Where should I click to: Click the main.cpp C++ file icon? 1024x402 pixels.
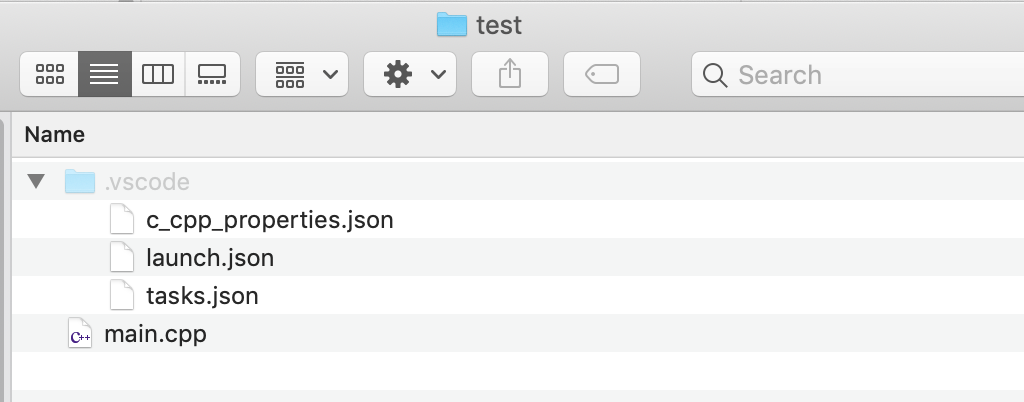coord(79,334)
